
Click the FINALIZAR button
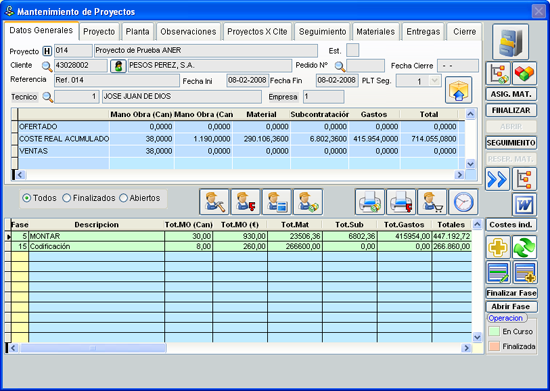(511, 110)
